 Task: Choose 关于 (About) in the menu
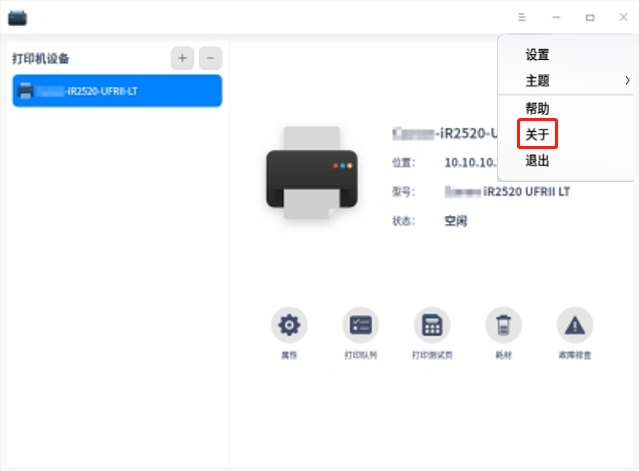click(x=537, y=134)
